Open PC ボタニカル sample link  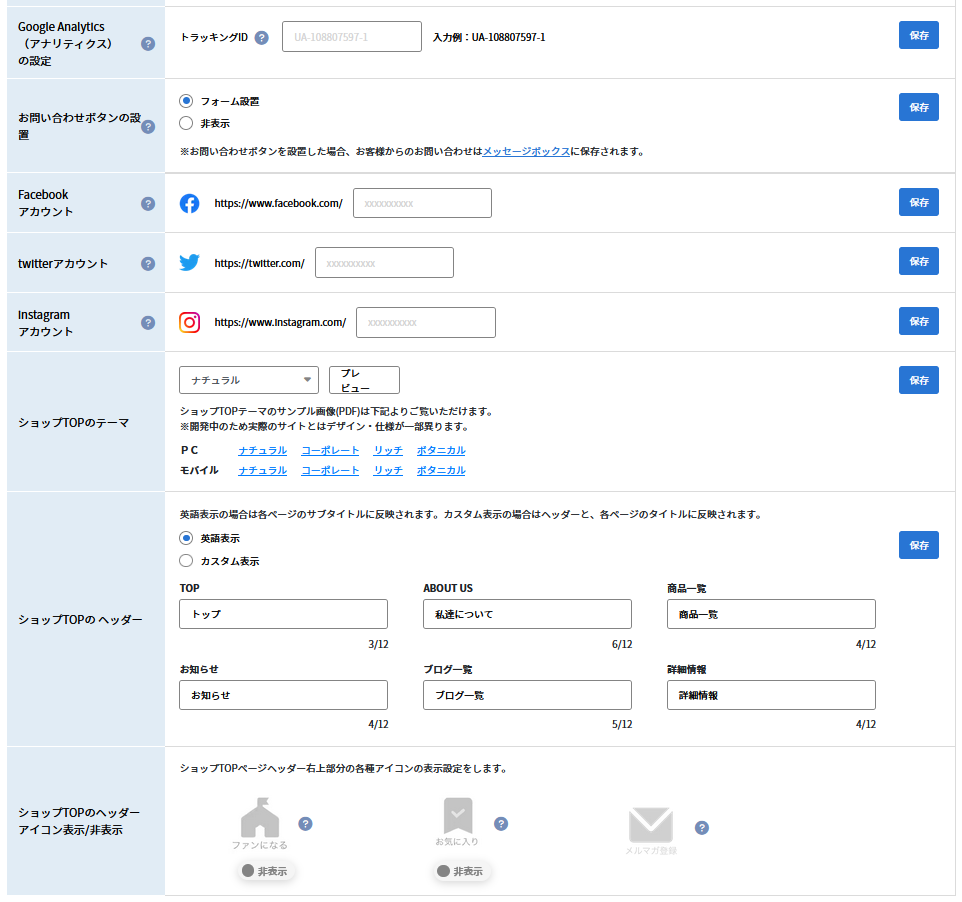pyautogui.click(x=441, y=450)
